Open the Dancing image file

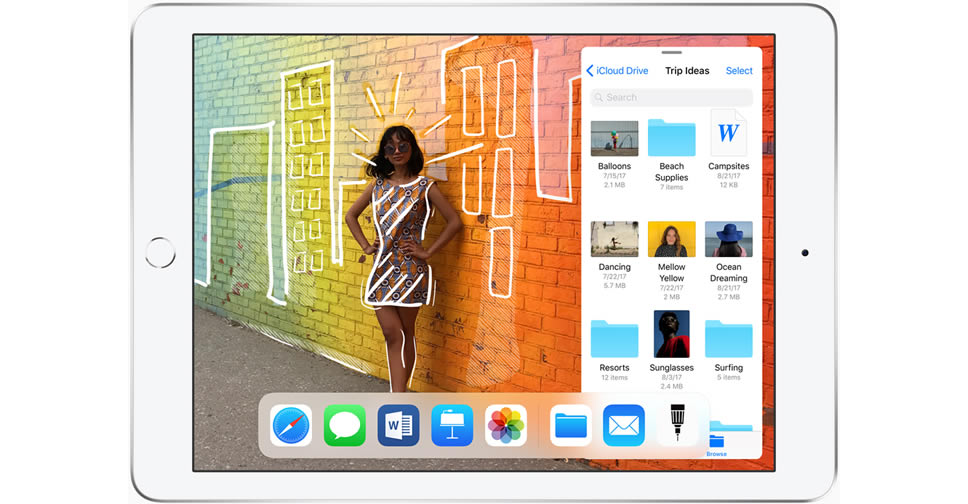point(614,239)
